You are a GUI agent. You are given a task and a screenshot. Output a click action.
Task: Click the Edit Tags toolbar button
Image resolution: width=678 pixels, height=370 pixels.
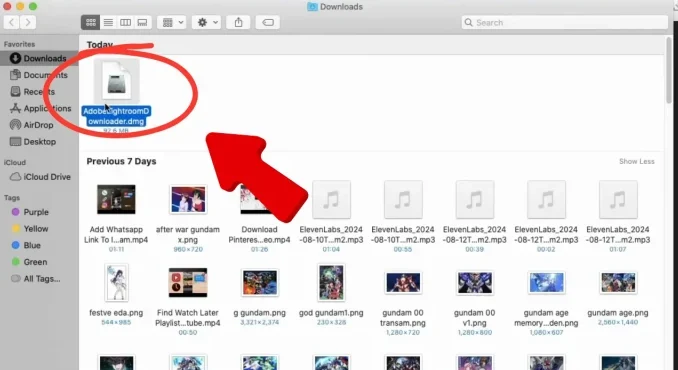point(268,22)
